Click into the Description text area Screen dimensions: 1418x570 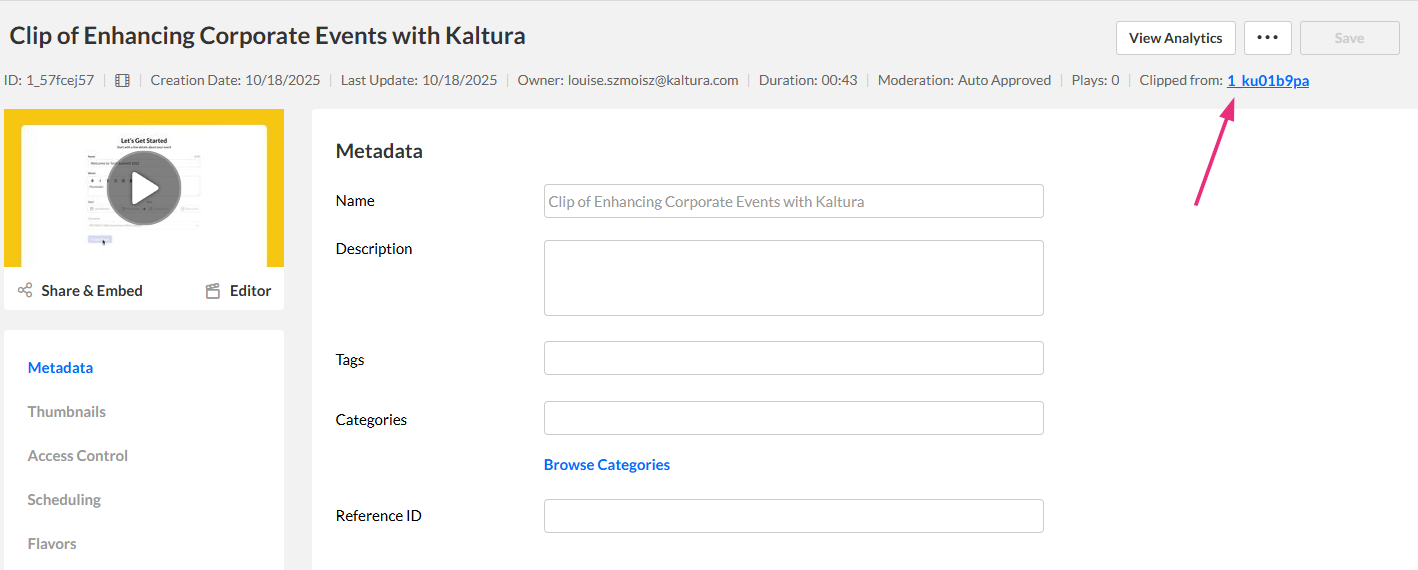[x=794, y=278]
